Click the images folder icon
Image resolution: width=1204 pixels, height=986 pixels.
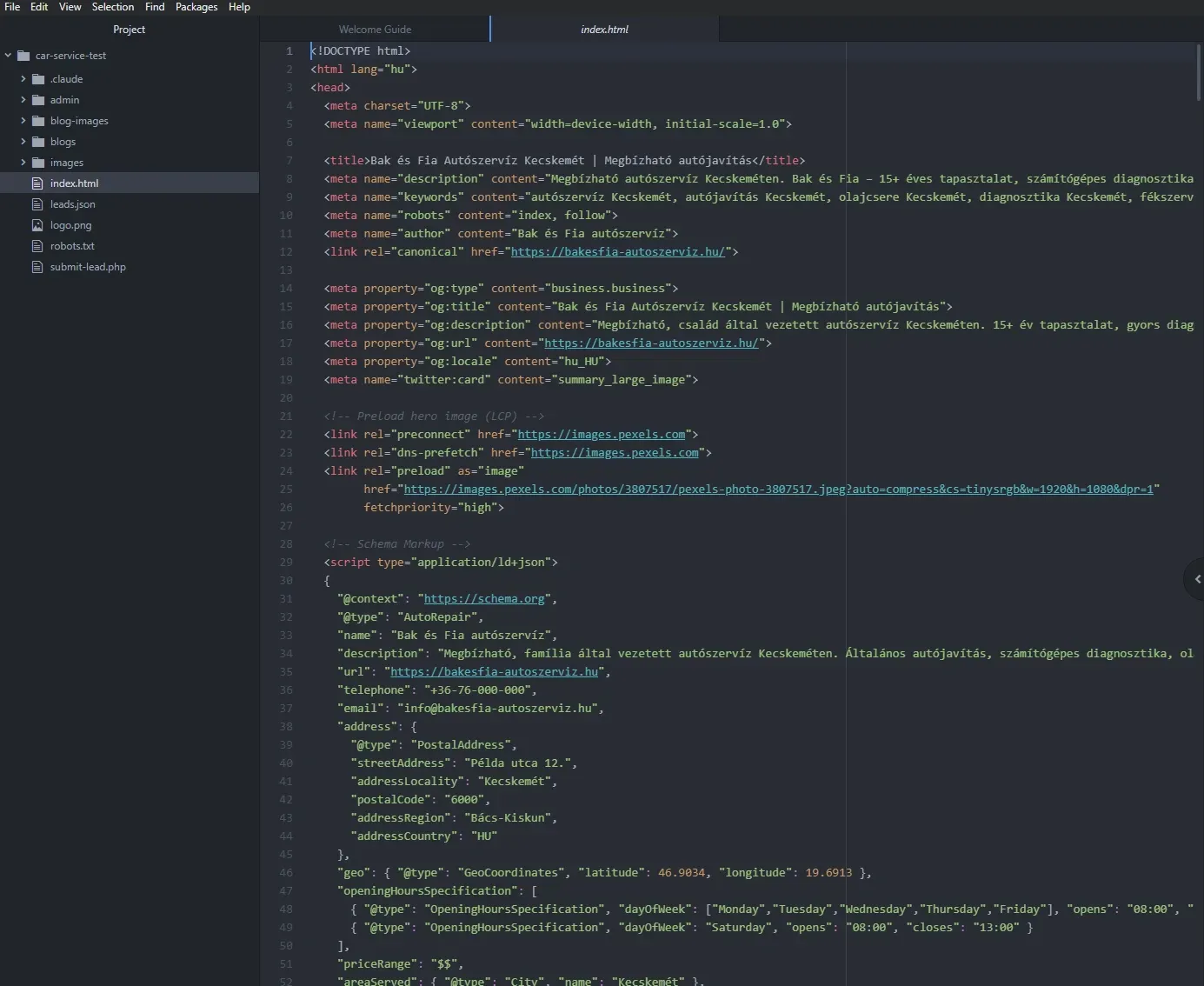click(38, 163)
